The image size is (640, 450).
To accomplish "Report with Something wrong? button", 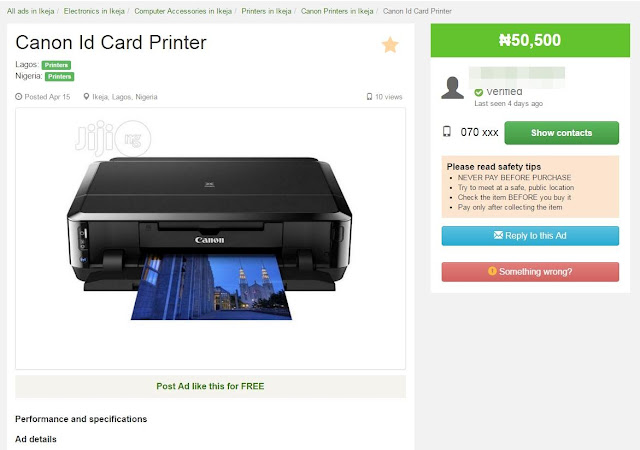I will coord(530,272).
